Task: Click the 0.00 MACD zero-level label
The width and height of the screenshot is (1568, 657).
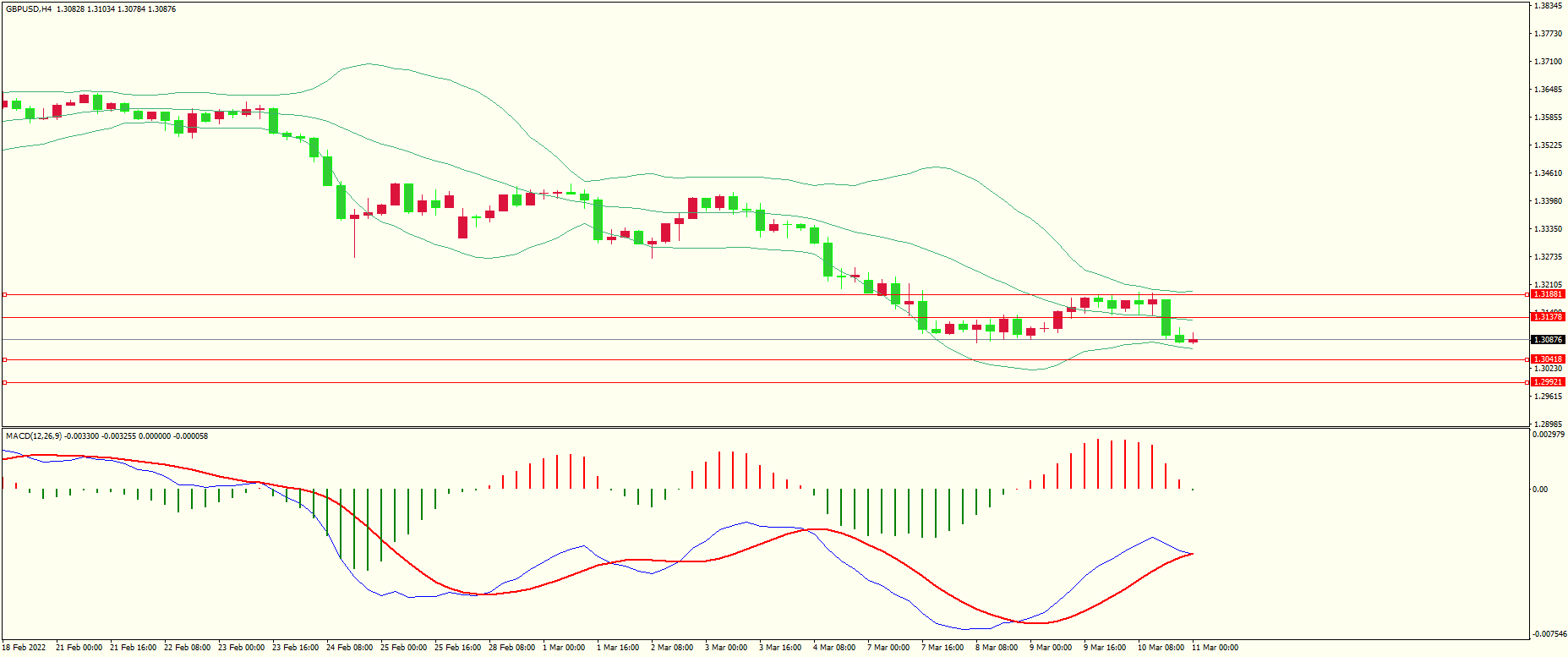Action: coord(1540,490)
